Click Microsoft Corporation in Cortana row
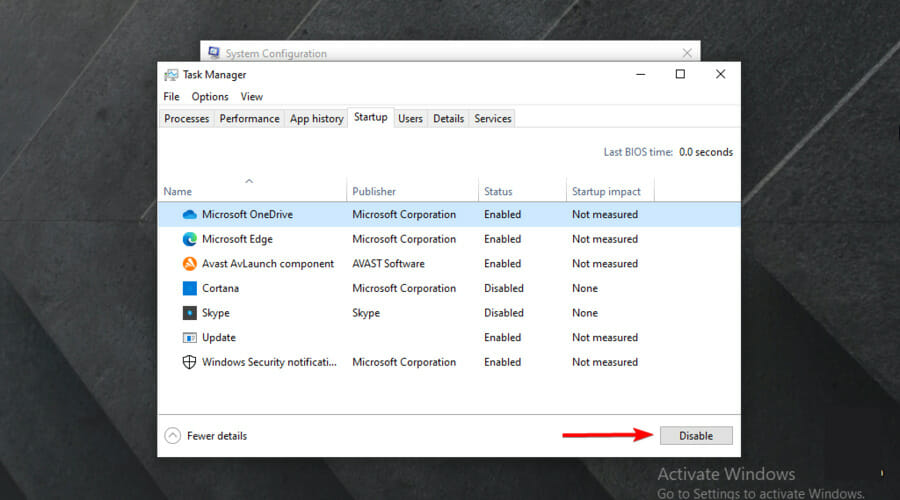The width and height of the screenshot is (900, 500). click(404, 288)
